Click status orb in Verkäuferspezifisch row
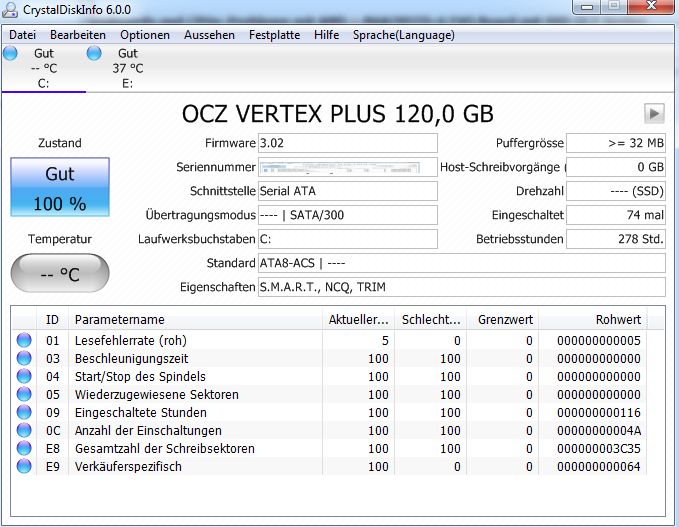679x527 pixels. (24, 466)
